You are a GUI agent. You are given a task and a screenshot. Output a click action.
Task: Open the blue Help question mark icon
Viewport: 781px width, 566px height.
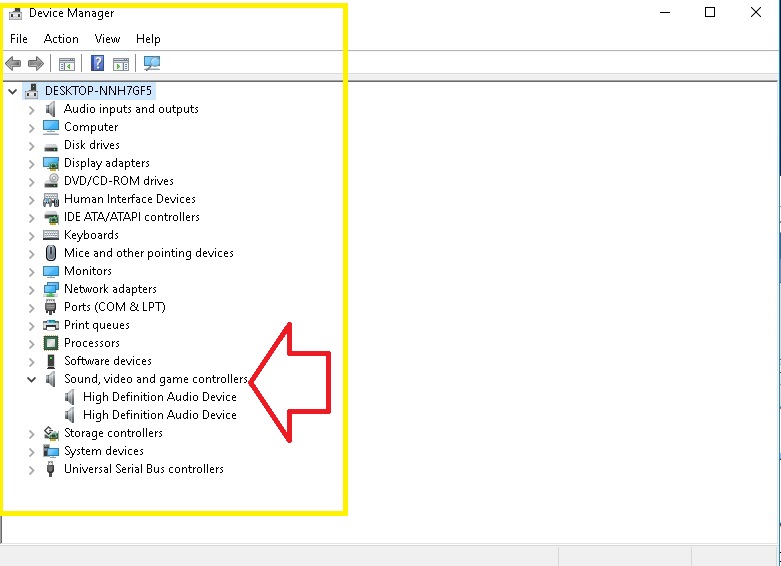pos(98,63)
